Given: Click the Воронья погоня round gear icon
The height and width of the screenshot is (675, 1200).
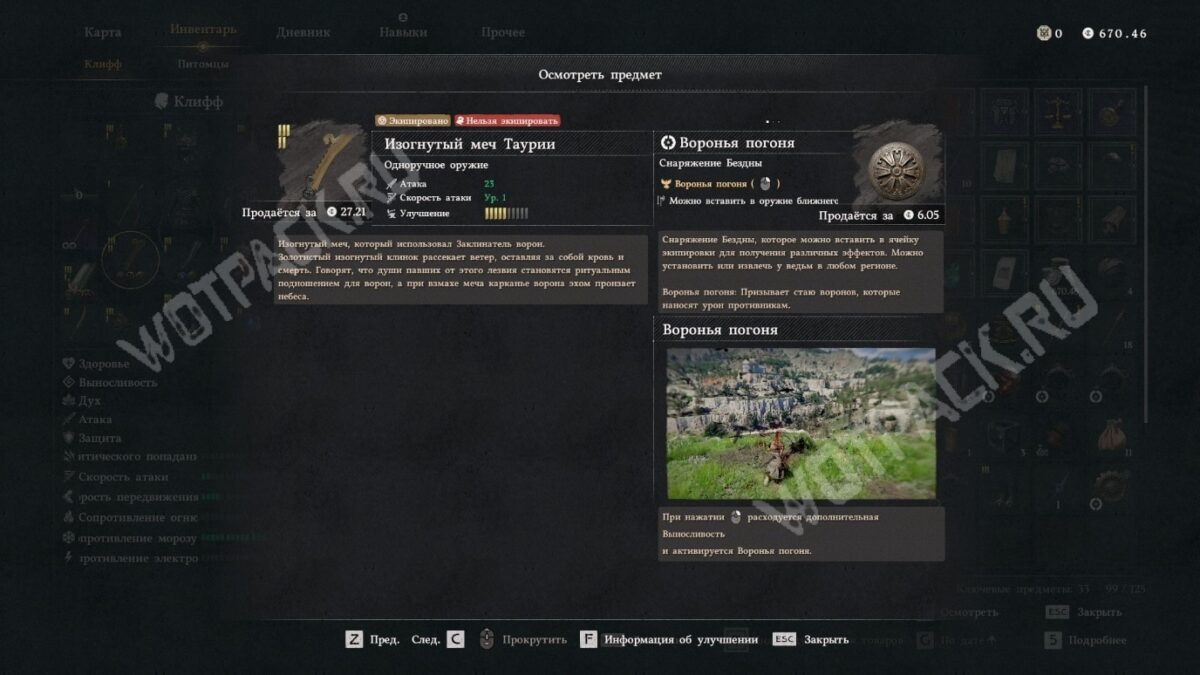Looking at the screenshot, I should (x=896, y=173).
